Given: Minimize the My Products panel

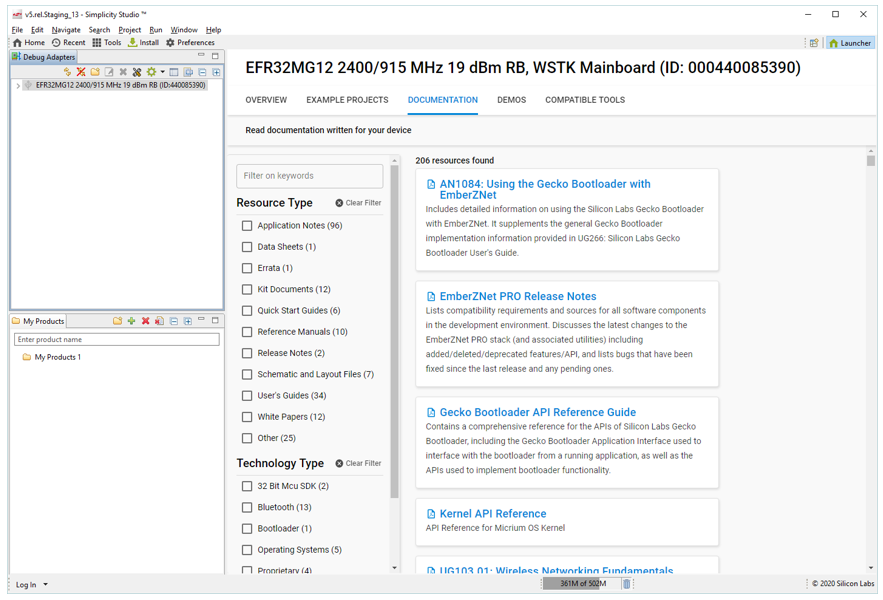Looking at the screenshot, I should coord(201,319).
